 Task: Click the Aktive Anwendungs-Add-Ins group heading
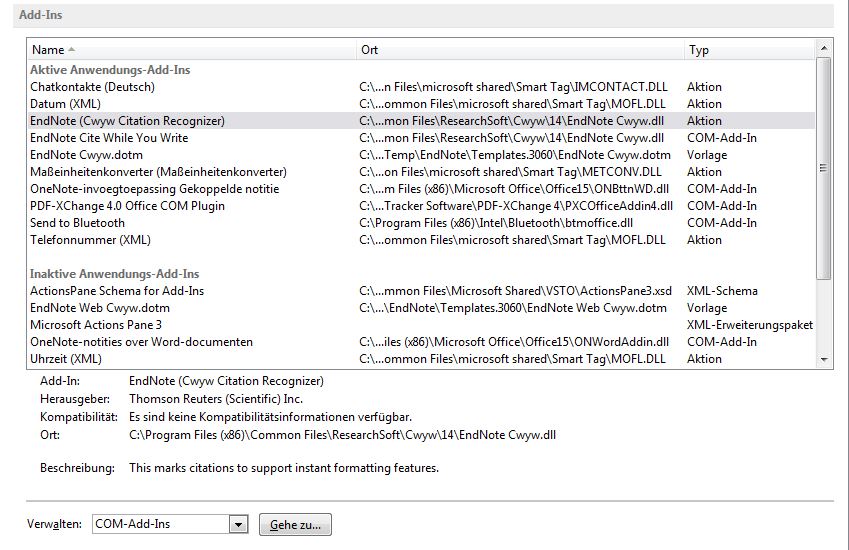pyautogui.click(x=110, y=70)
